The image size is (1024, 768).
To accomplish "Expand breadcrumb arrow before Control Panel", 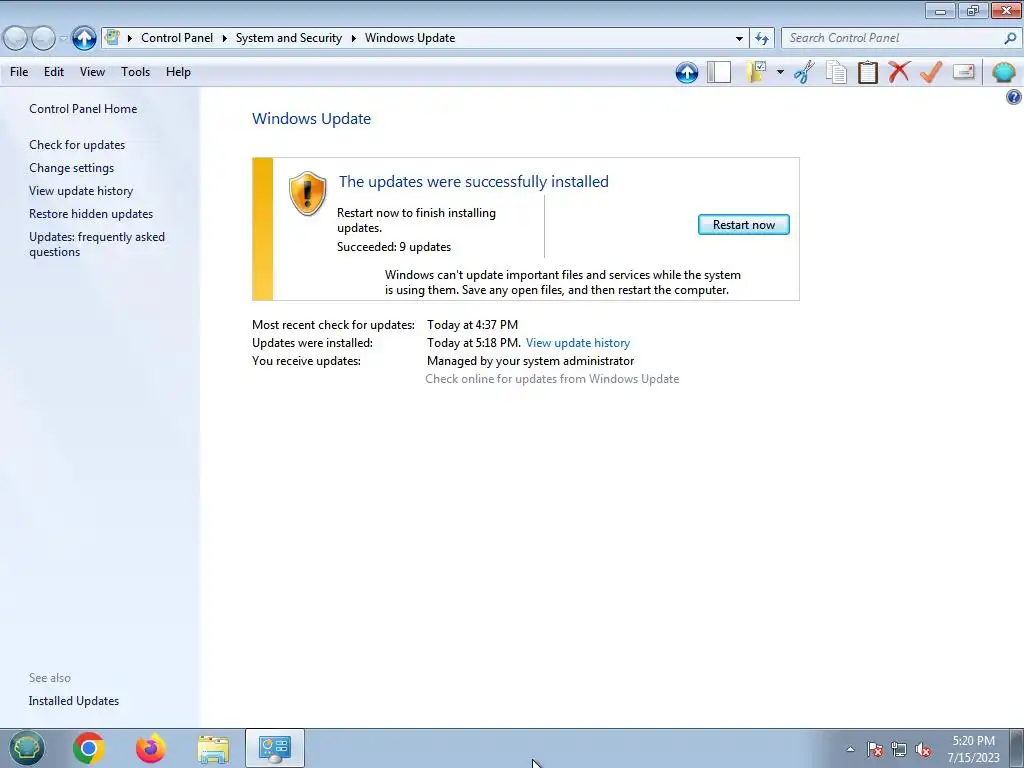I will click(129, 38).
